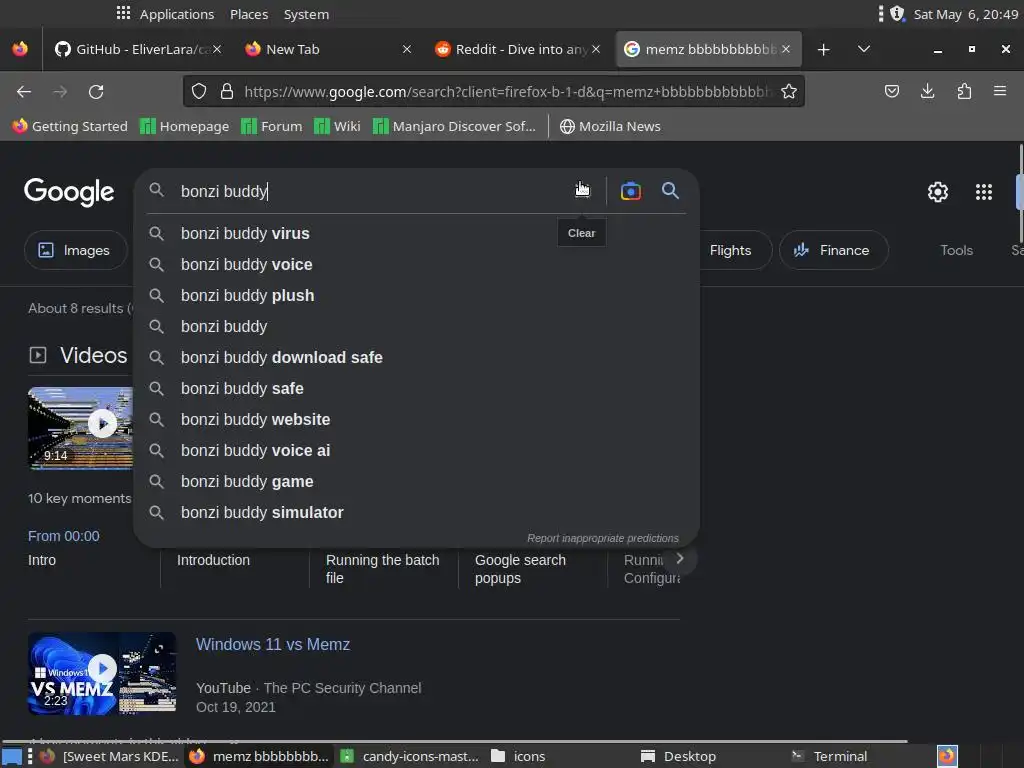
Task: Select suggestion bonzi buddy website
Action: [x=416, y=419]
